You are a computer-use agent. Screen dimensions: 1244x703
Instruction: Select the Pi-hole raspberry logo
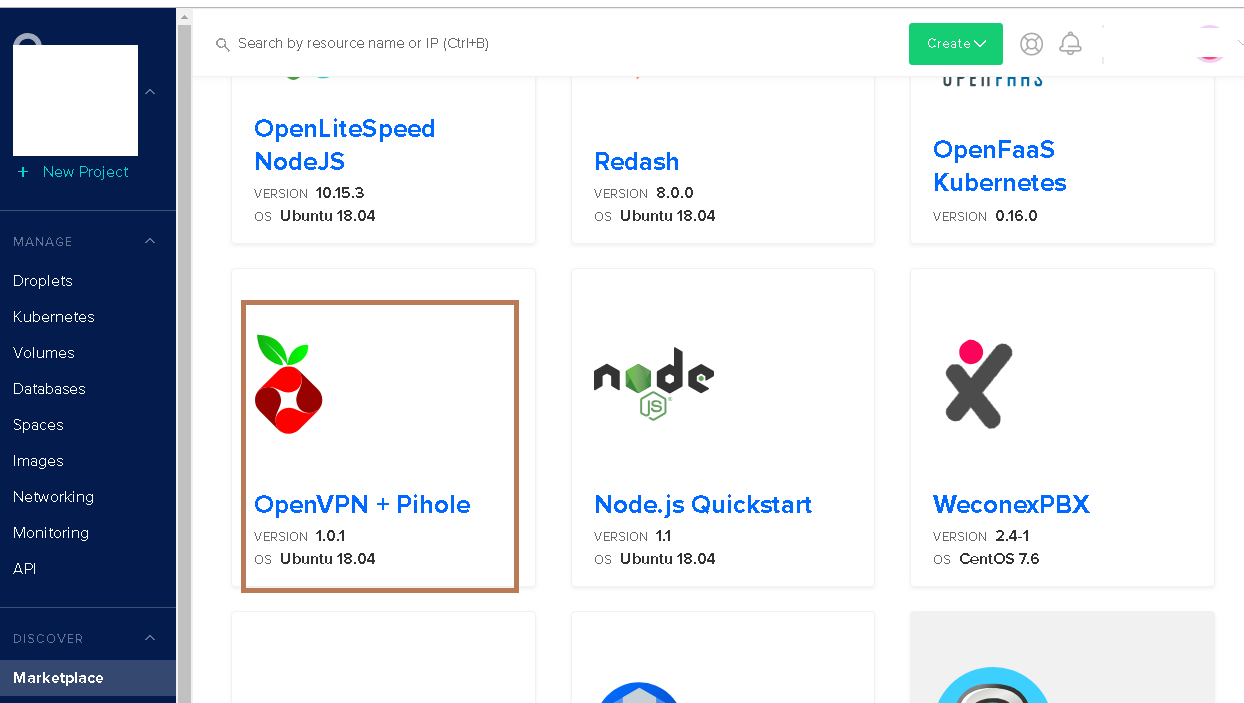pos(288,384)
